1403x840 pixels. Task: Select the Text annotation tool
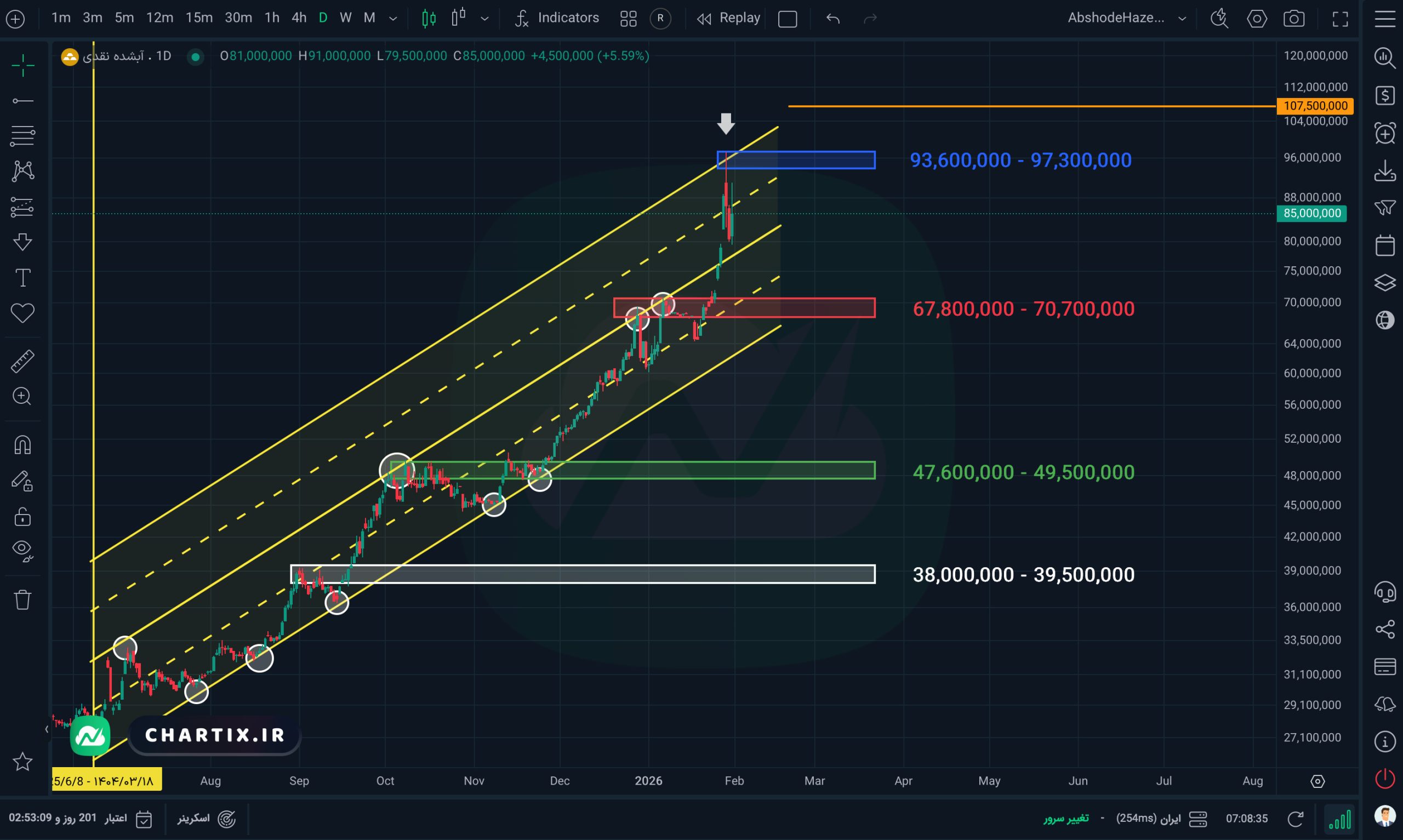(22, 278)
